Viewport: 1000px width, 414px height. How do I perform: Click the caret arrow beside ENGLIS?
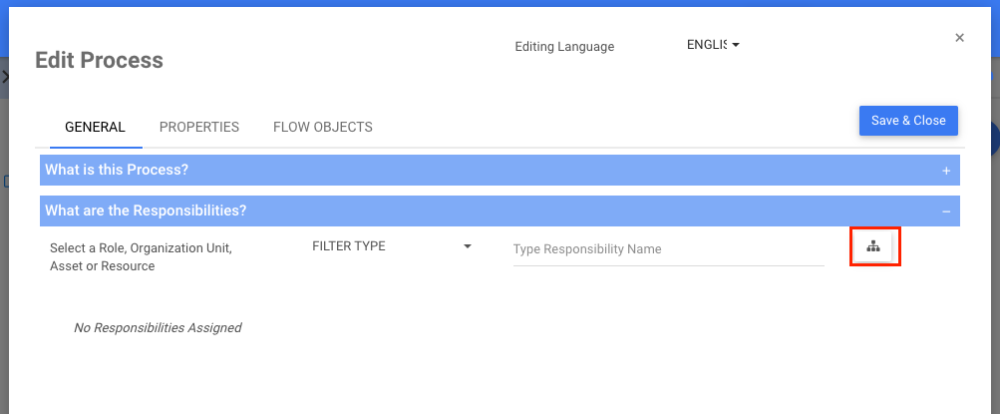[x=735, y=45]
